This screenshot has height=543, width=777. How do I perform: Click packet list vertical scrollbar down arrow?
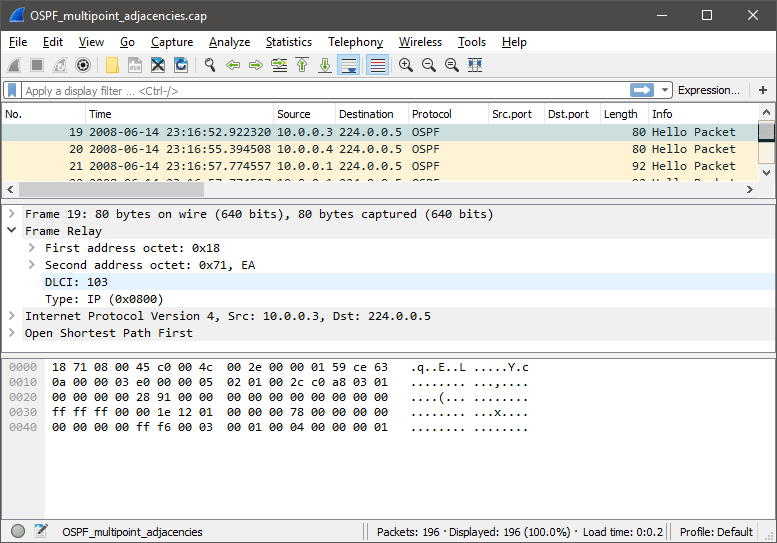[x=766, y=172]
